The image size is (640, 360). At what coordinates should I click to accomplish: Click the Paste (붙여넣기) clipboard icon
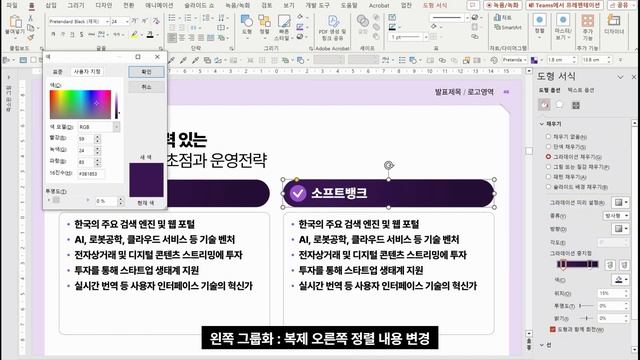coord(15,22)
